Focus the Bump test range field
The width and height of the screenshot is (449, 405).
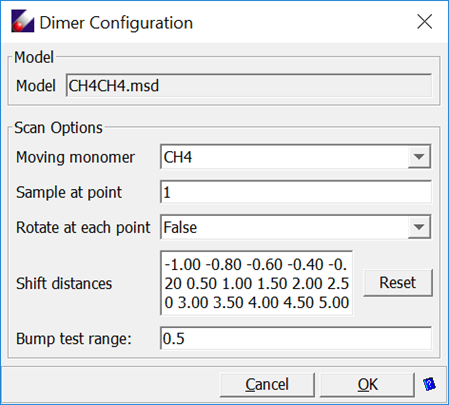click(x=296, y=338)
